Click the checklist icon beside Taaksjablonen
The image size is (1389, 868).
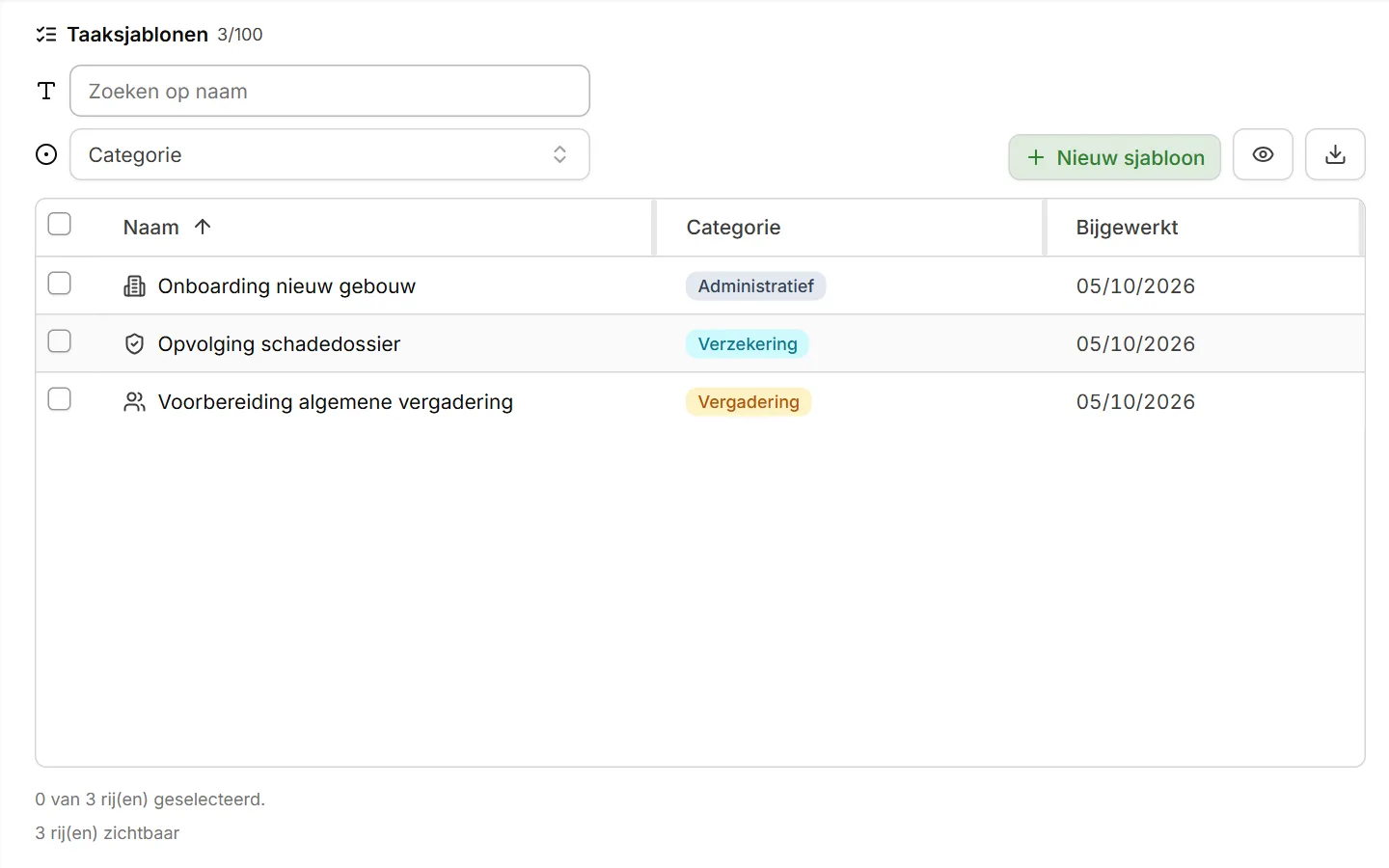[46, 35]
